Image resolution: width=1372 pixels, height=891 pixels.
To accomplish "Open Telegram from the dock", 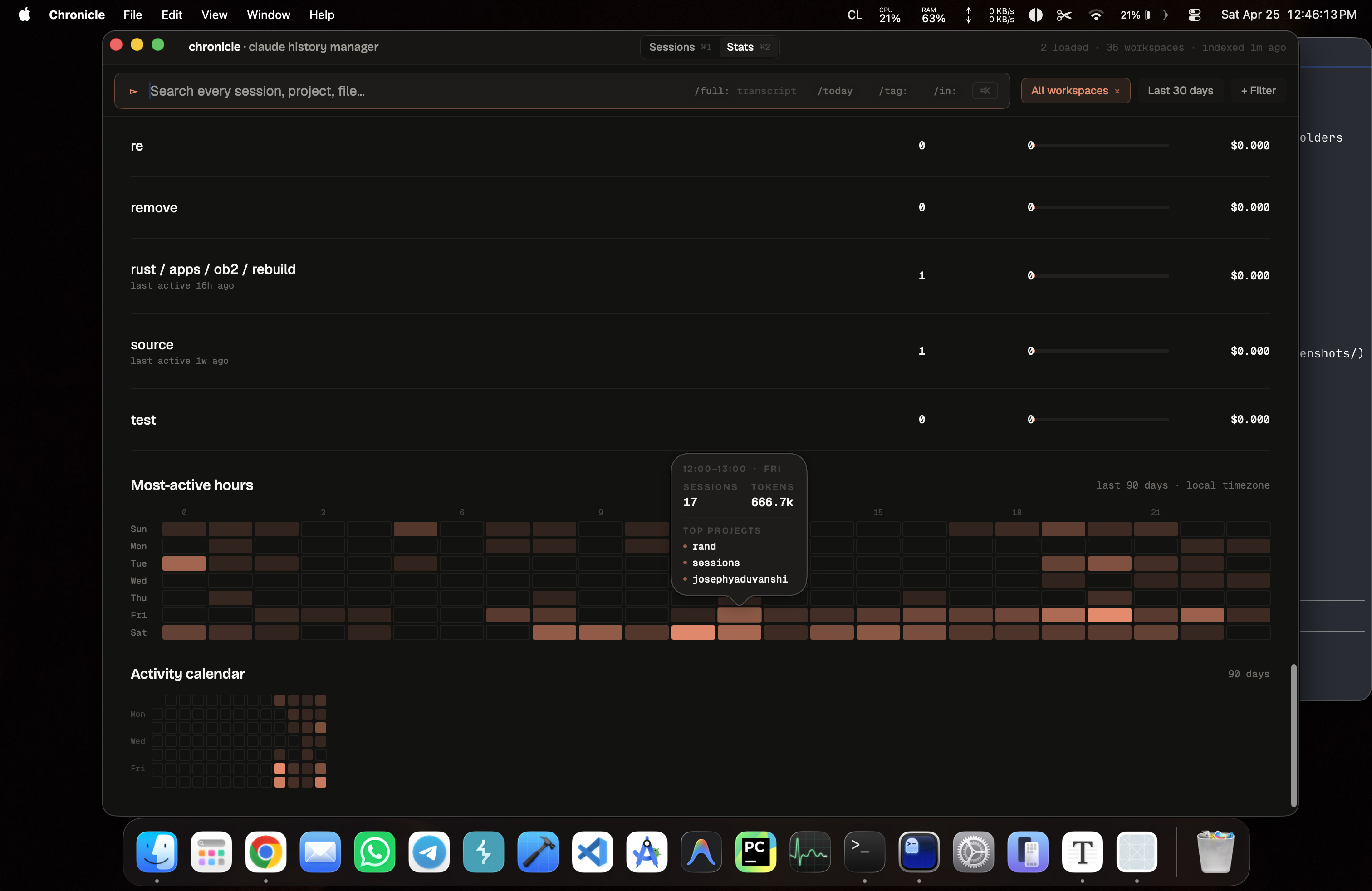I will (429, 852).
